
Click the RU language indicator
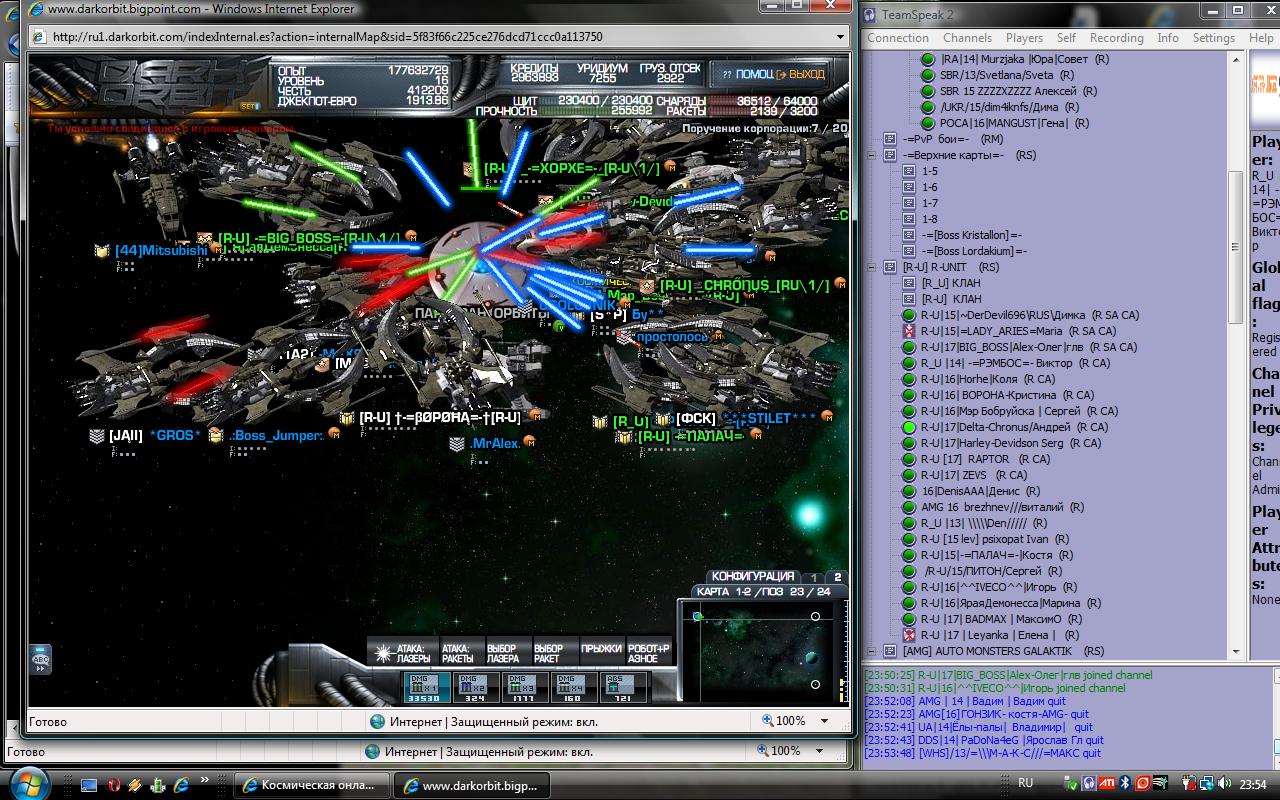(1025, 783)
